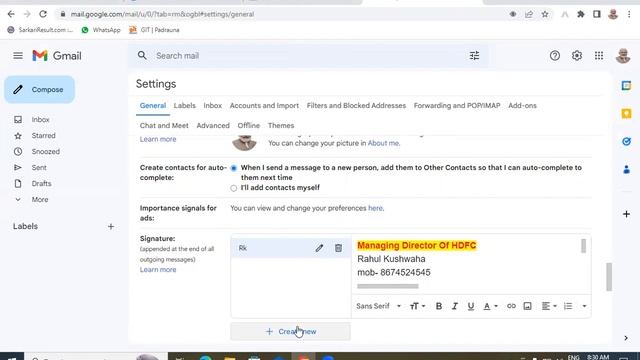Expand more formatting options arrow
This screenshot has height=360, width=640.
click(584, 306)
